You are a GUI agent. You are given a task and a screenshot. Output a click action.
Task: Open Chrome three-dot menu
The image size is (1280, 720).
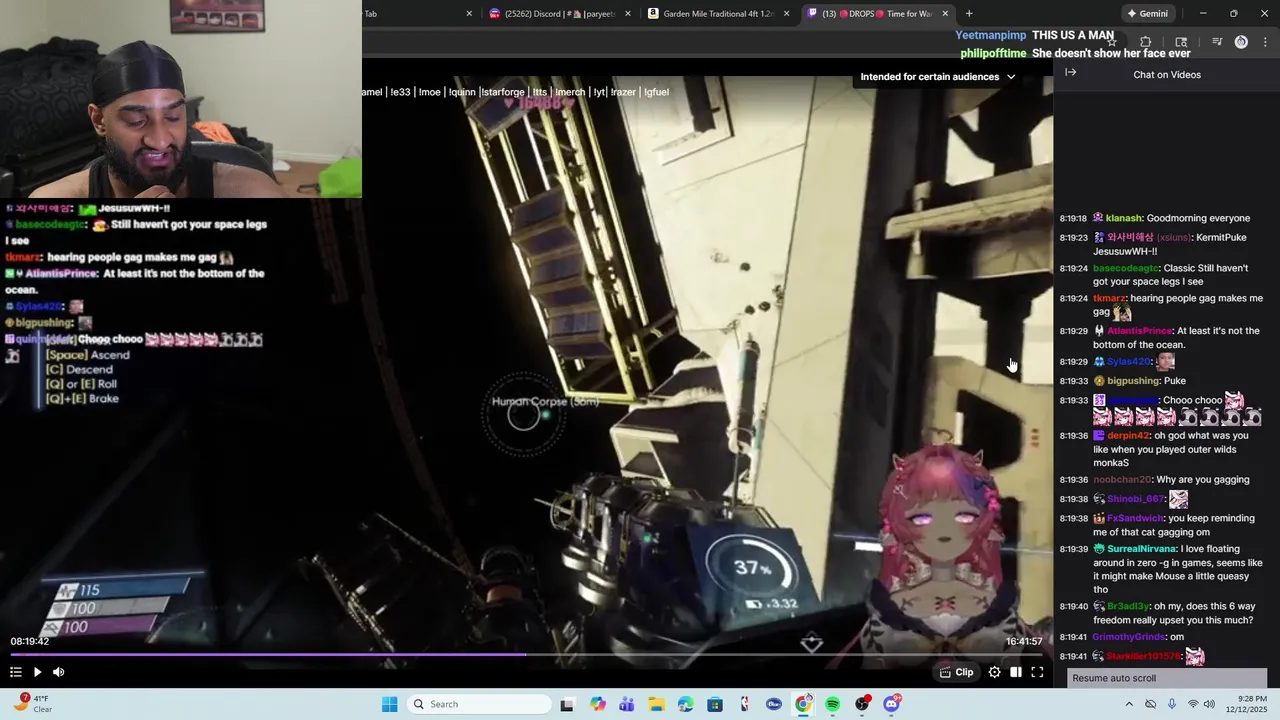tap(1266, 42)
